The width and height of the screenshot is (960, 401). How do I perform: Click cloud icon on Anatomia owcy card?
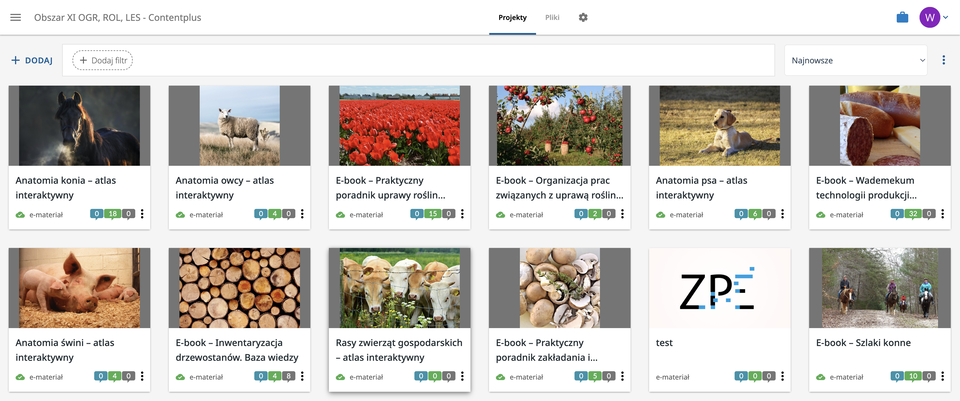(x=180, y=214)
